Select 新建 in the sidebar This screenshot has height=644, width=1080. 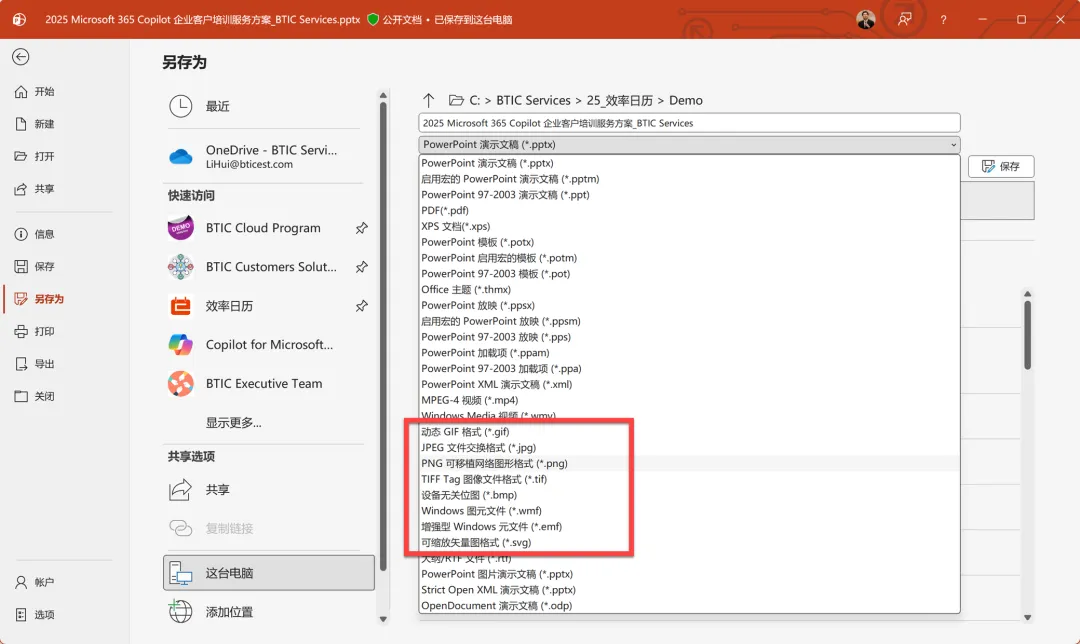[x=36, y=124]
